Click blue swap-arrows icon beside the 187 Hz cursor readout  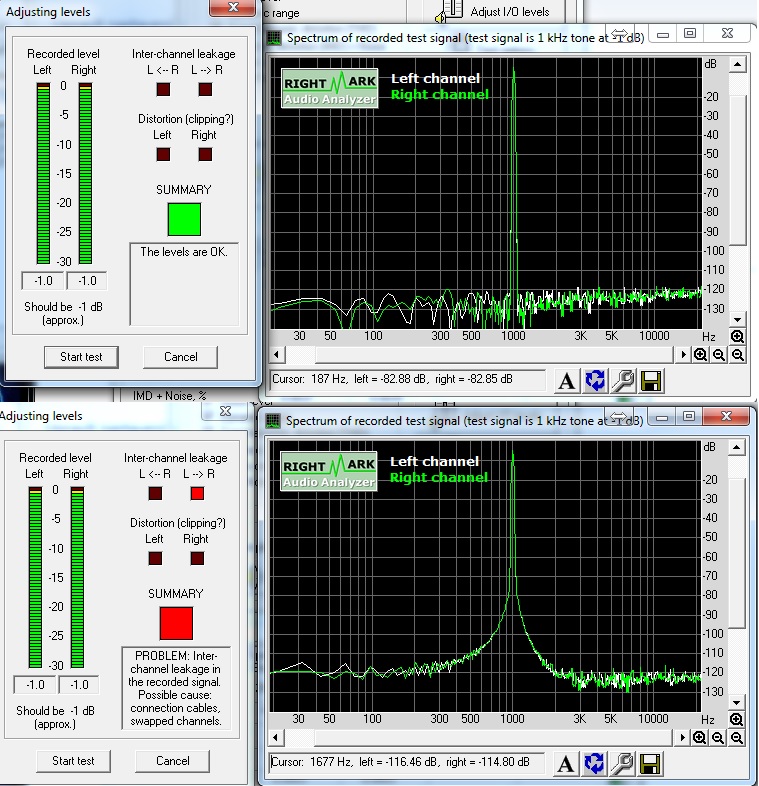pos(595,381)
